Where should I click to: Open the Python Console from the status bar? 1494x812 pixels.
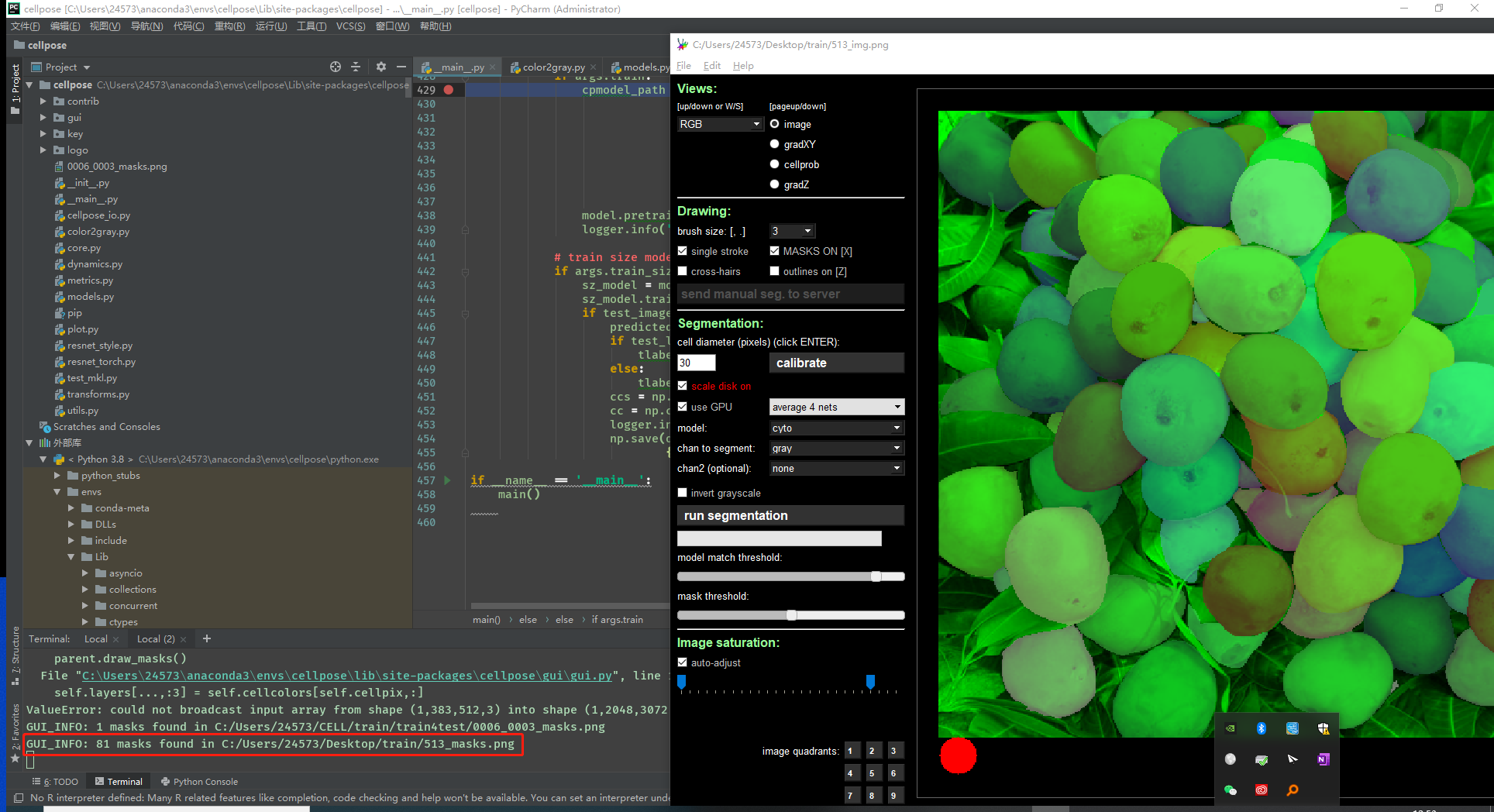tap(204, 781)
